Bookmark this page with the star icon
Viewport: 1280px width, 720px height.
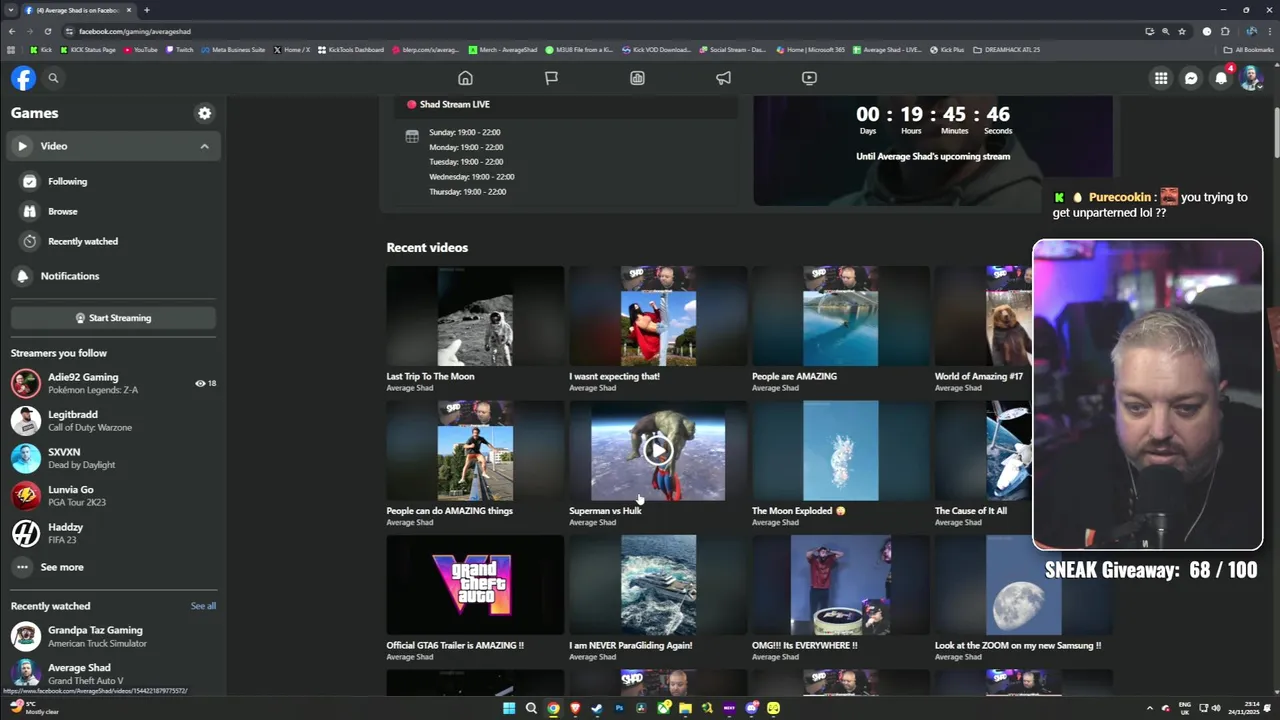(x=1182, y=31)
